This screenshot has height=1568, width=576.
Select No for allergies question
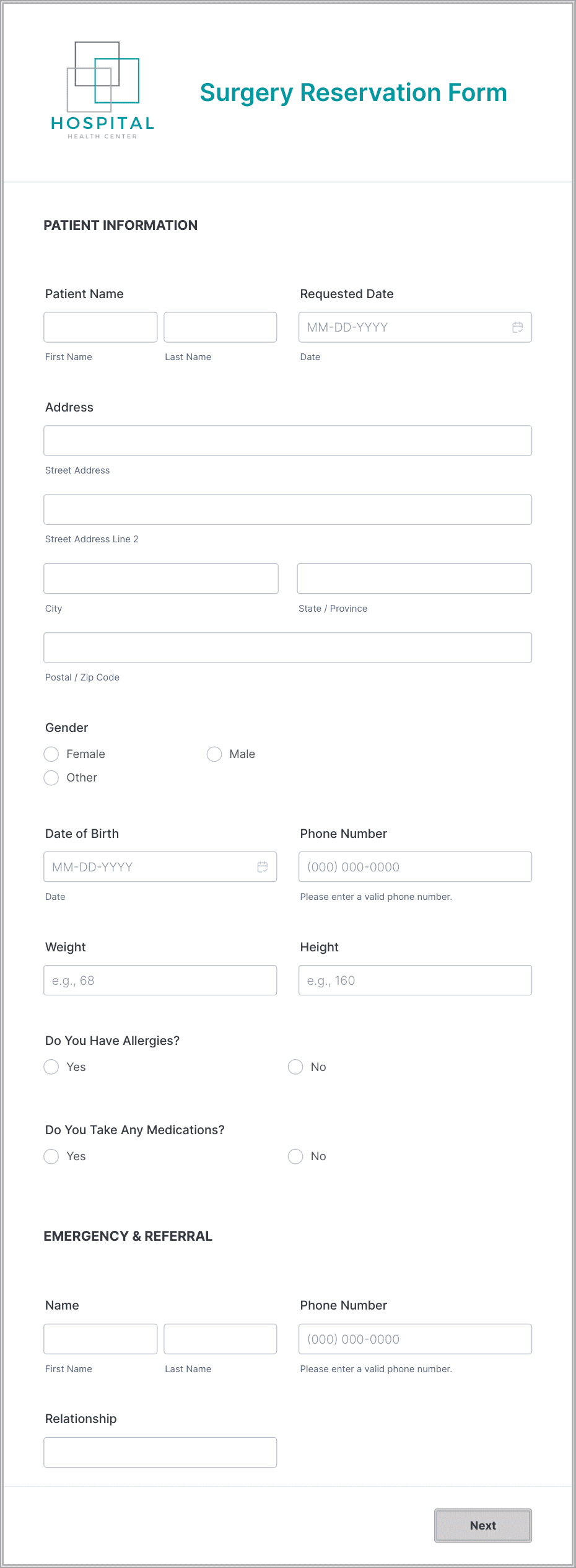click(295, 1067)
